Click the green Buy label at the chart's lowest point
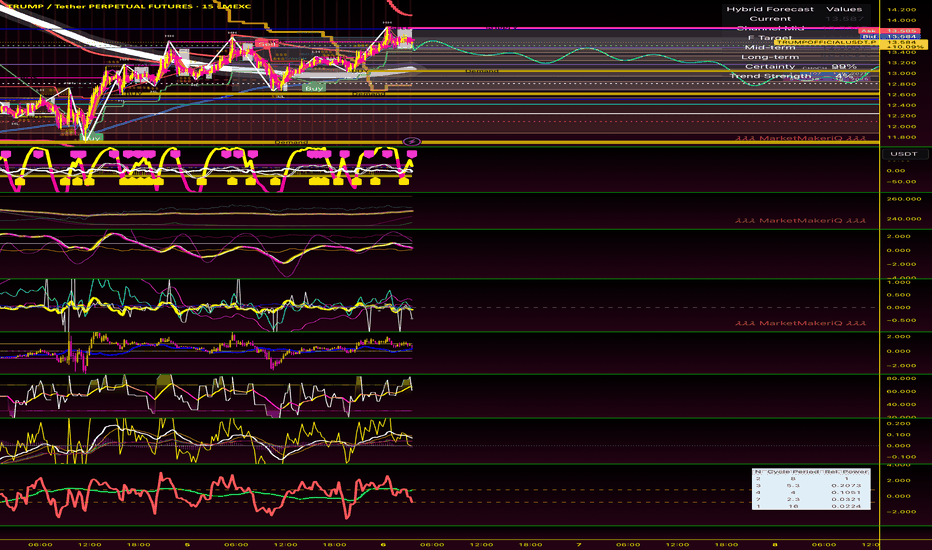 (x=91, y=138)
